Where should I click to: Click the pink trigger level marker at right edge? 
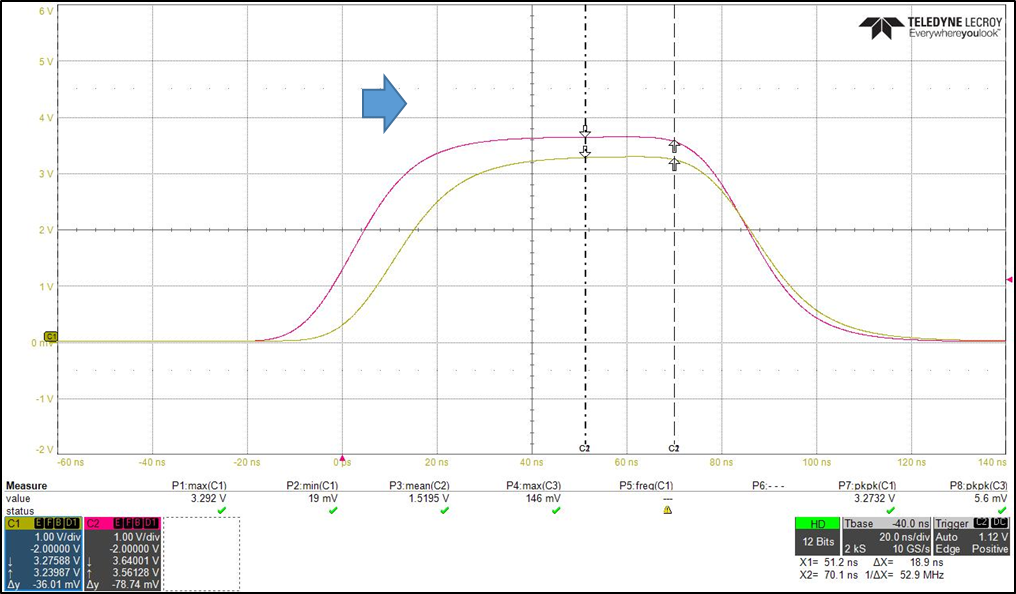(x=1009, y=280)
